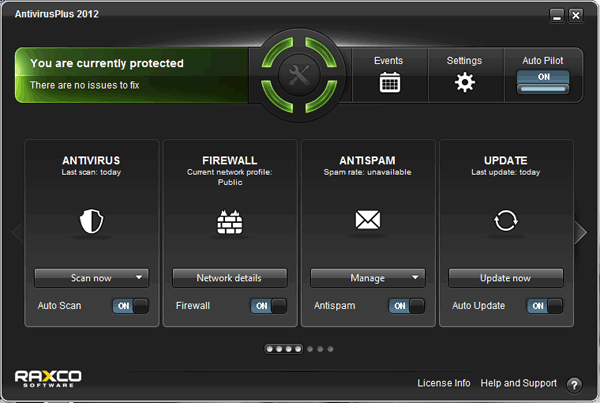The image size is (600, 403).
Task: Click 'There are no issues to fix' text
Action: pos(85,85)
